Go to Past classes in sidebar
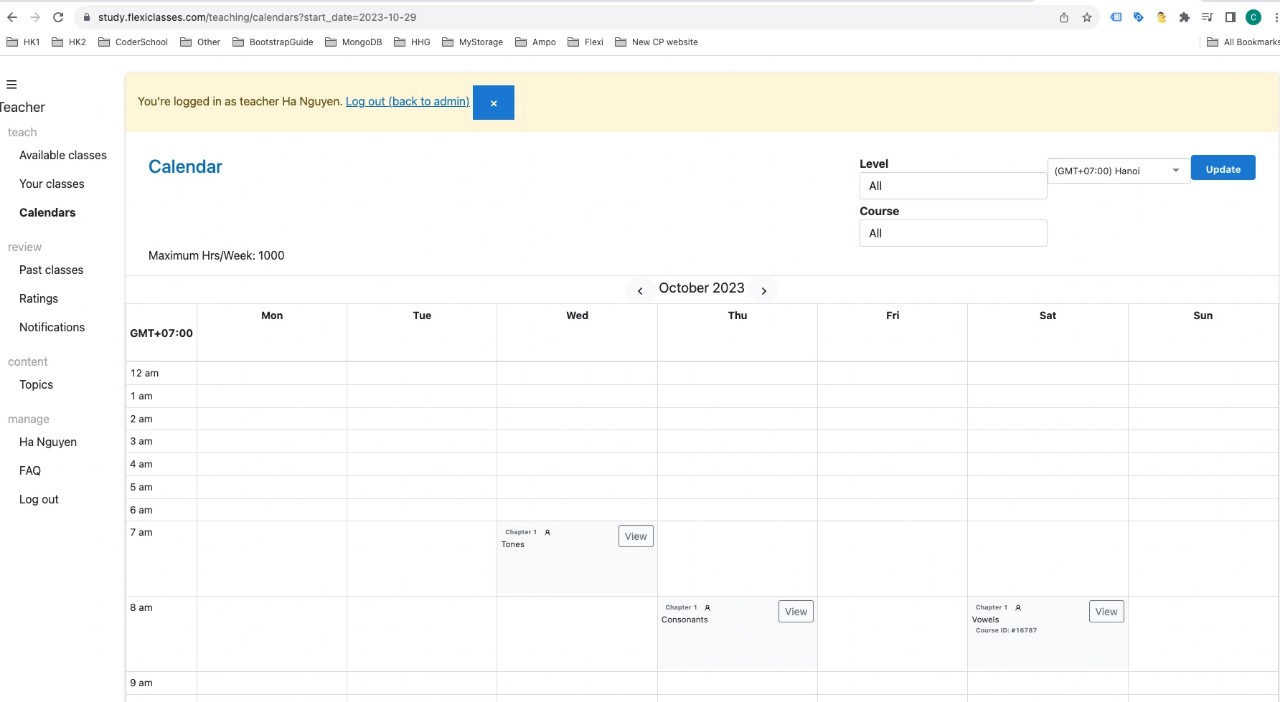Image resolution: width=1280 pixels, height=702 pixels. point(51,270)
